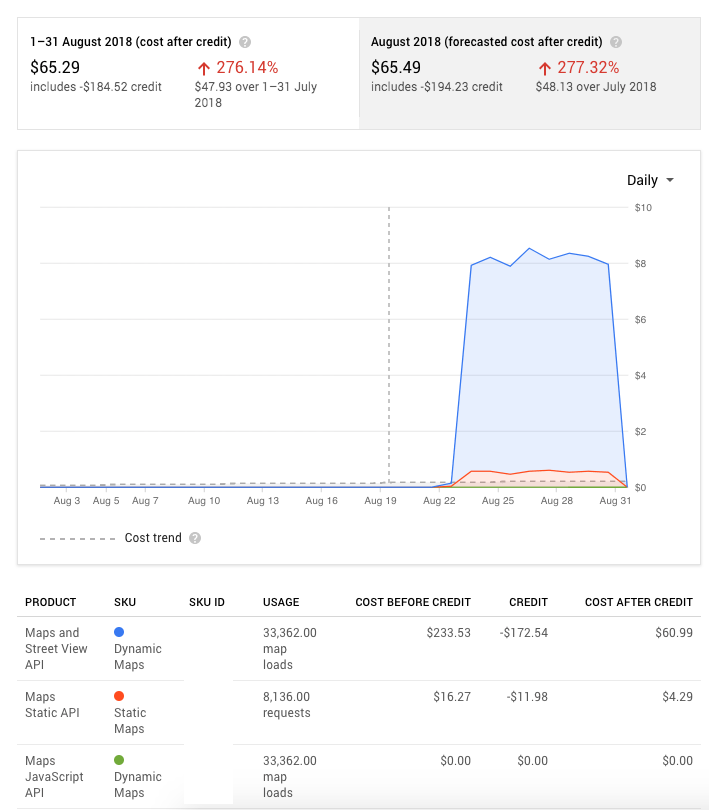This screenshot has width=709, height=810.
Task: Click help icon beside actual cost after credit
Action: point(245,42)
